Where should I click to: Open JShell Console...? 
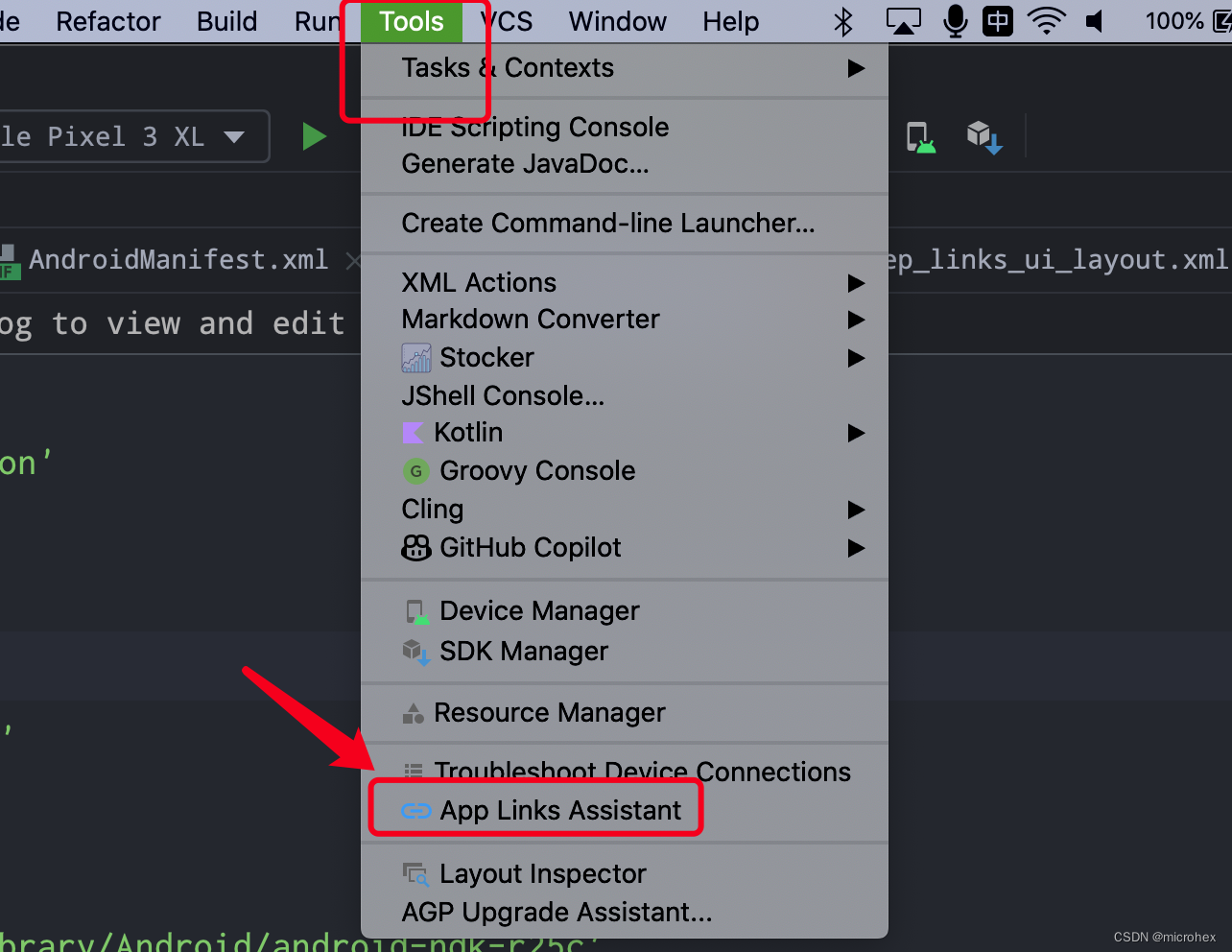(625, 395)
